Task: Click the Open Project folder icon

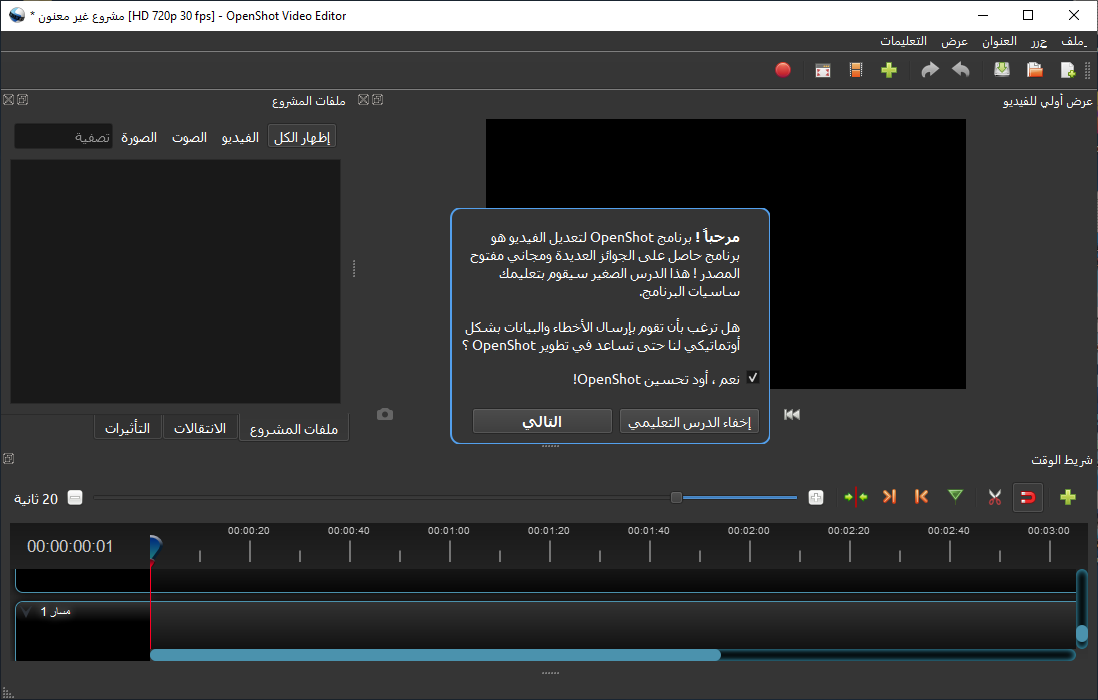Action: pyautogui.click(x=1035, y=70)
